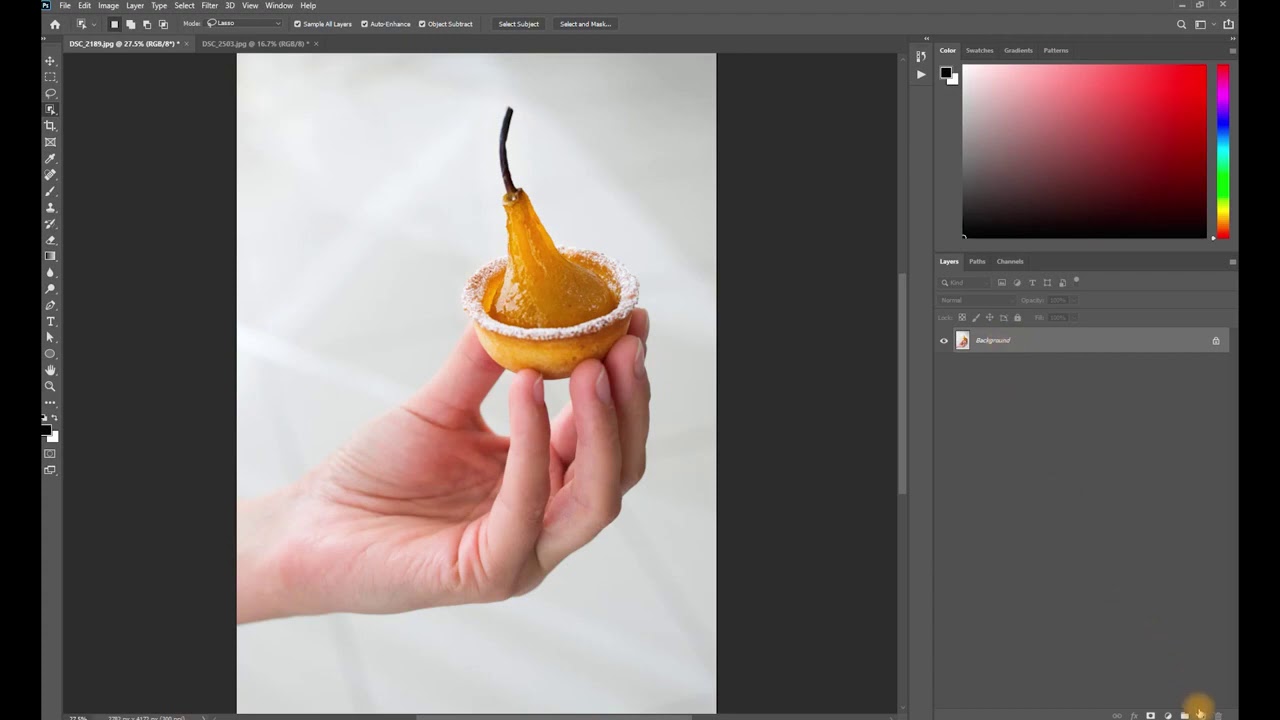
Task: Activate the Eraser tool
Action: click(x=50, y=240)
